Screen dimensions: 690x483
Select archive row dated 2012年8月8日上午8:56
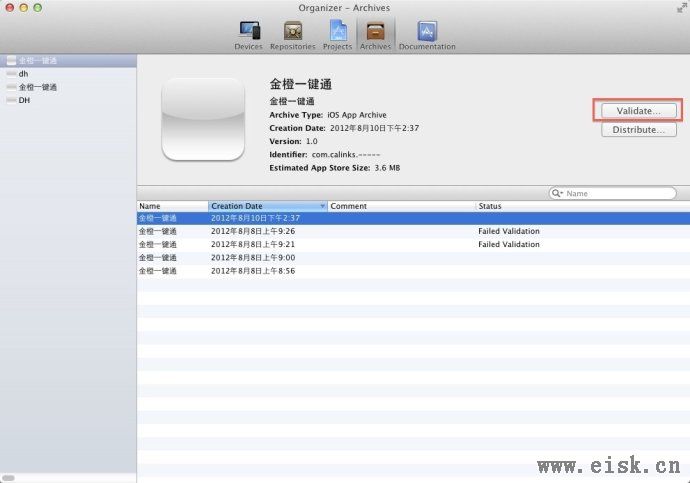[413, 271]
